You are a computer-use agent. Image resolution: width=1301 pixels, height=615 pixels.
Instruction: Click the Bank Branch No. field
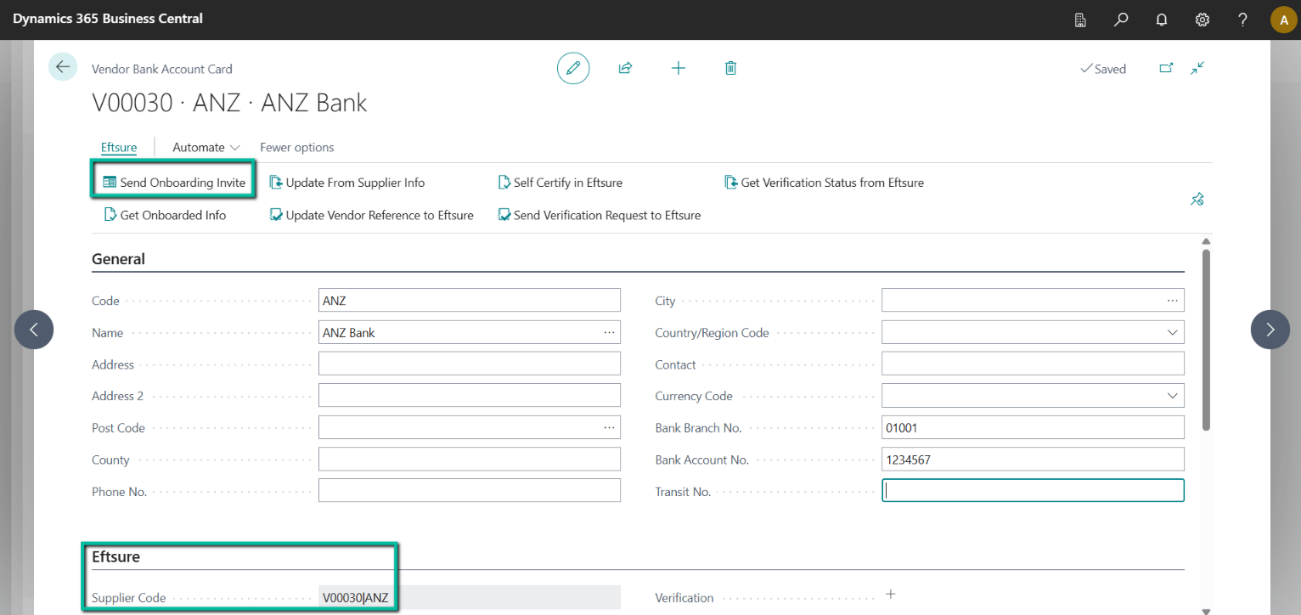point(1033,427)
